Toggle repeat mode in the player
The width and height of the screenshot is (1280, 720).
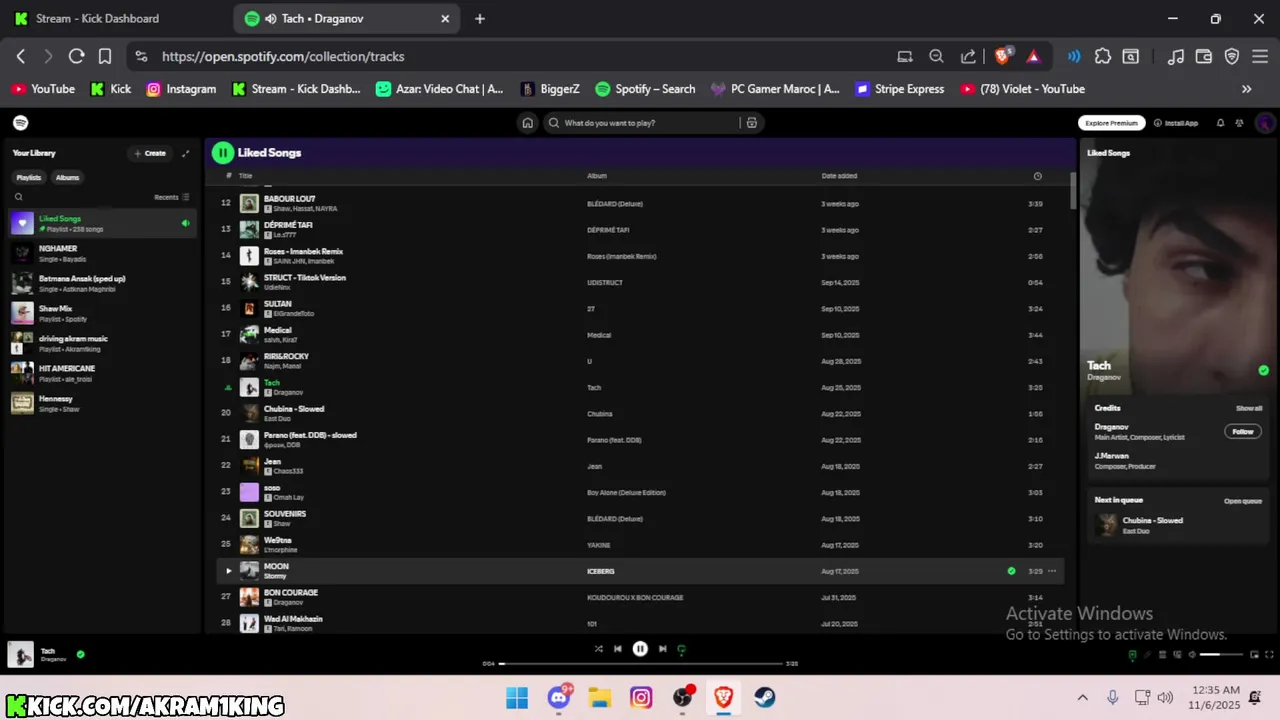tap(681, 649)
